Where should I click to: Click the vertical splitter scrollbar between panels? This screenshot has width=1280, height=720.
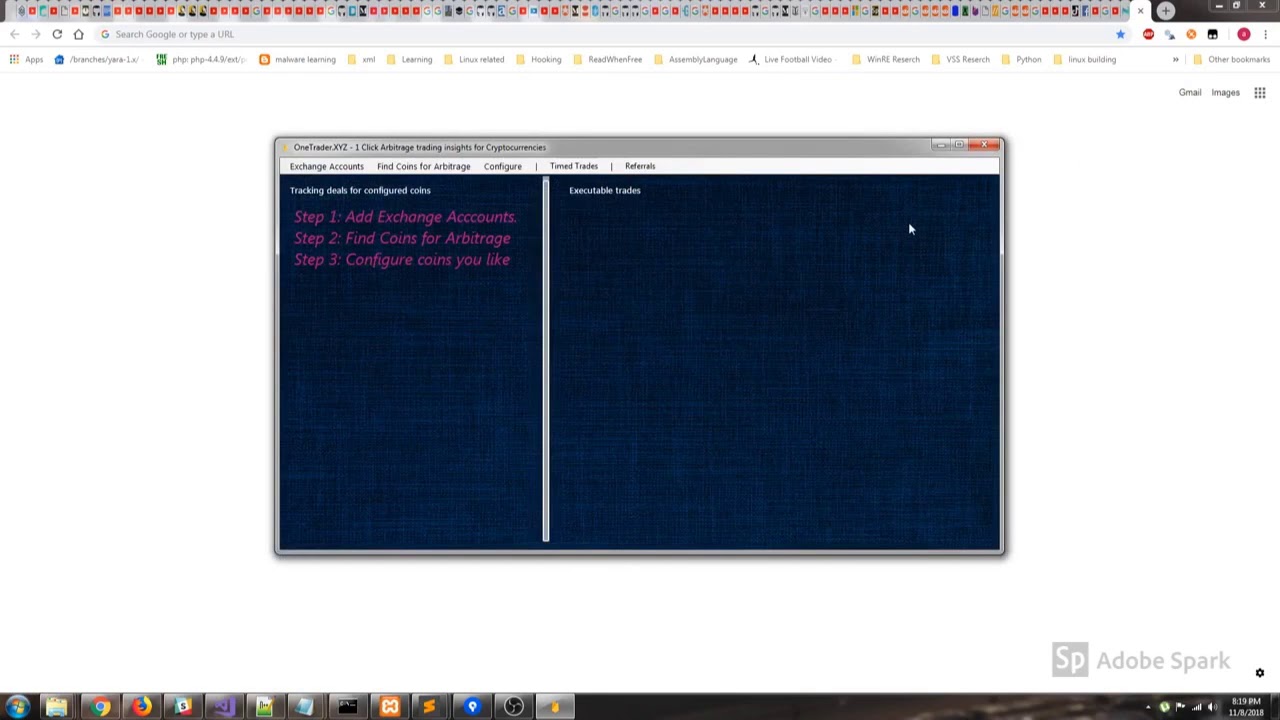pyautogui.click(x=546, y=360)
